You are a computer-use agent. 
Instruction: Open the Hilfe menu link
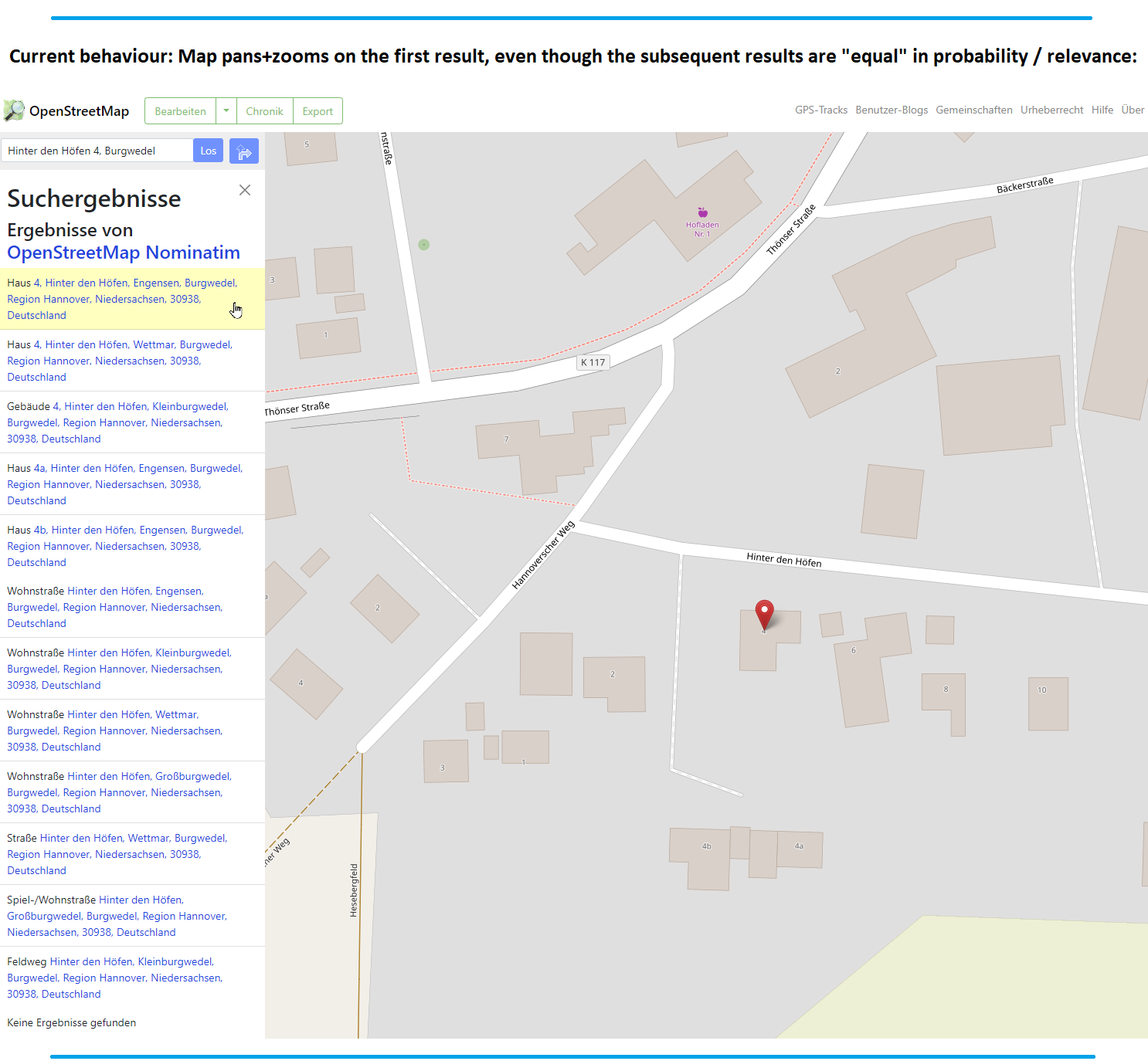pos(1102,110)
